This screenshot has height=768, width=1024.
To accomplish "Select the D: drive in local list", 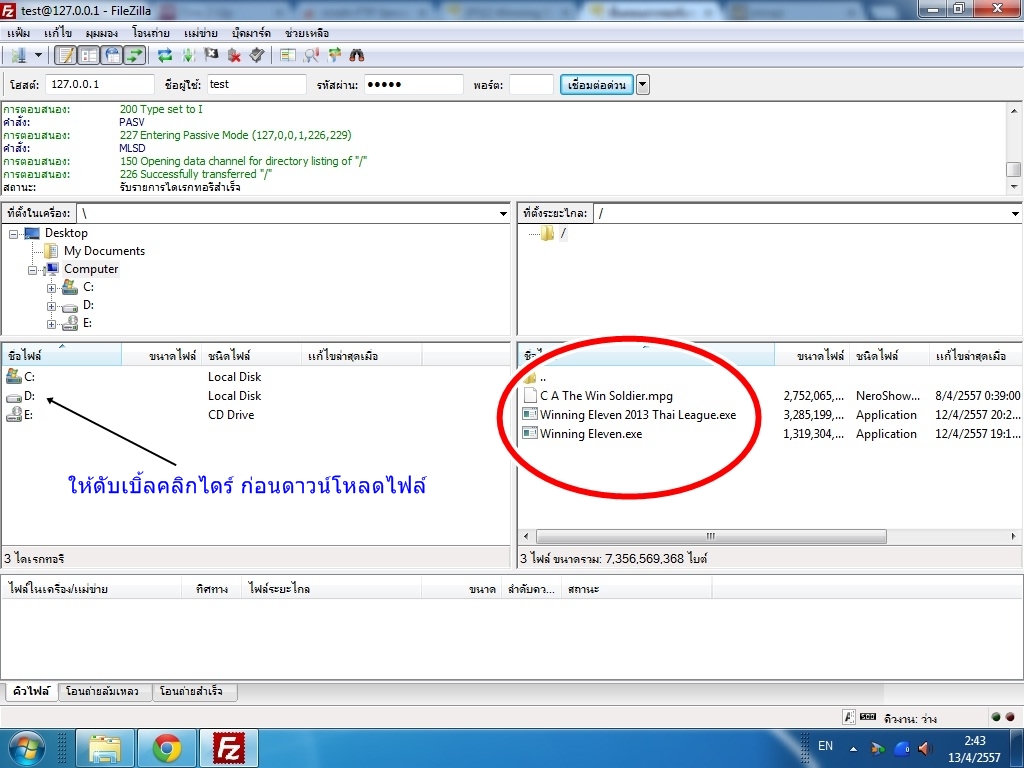I will click(29, 396).
